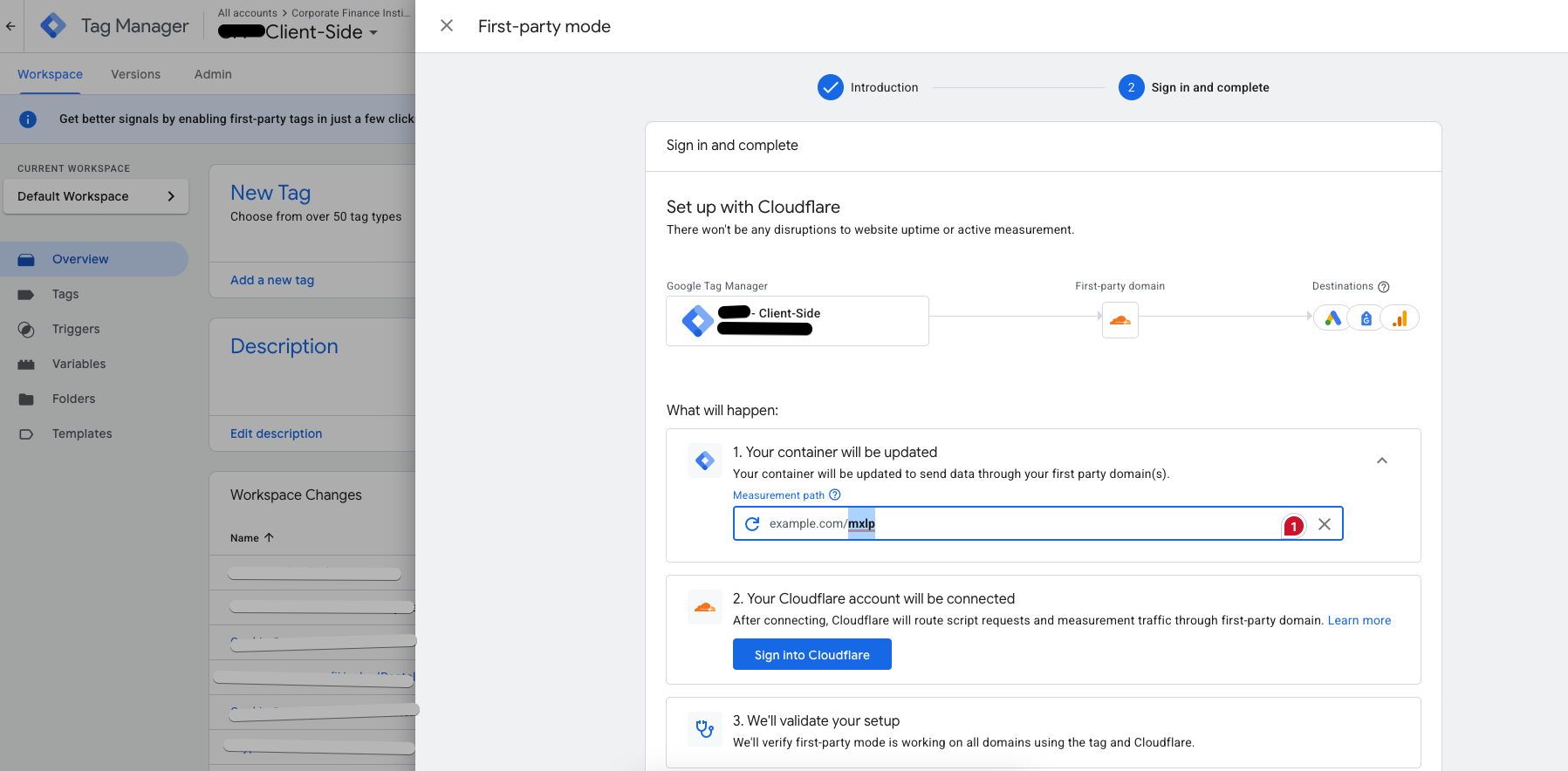Select Overview in the sidebar
The image size is (1568, 771).
(93, 259)
